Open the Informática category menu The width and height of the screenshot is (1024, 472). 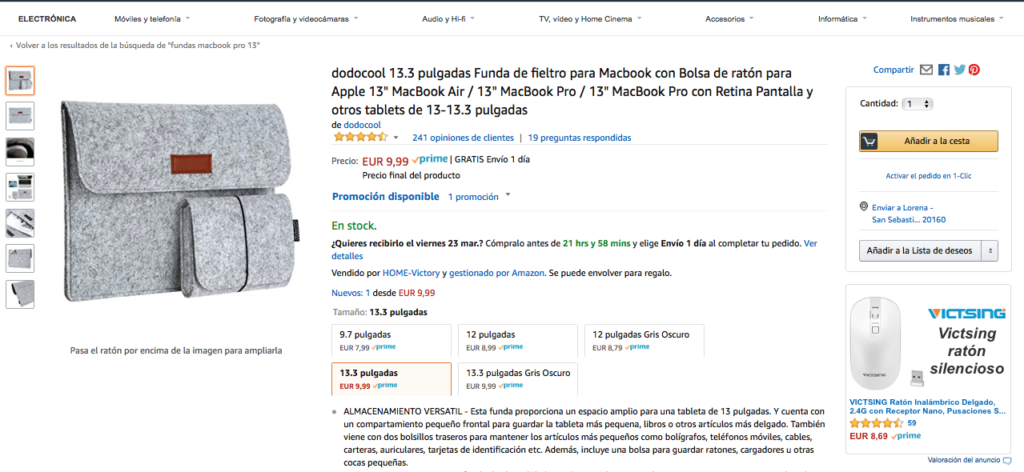pos(842,18)
